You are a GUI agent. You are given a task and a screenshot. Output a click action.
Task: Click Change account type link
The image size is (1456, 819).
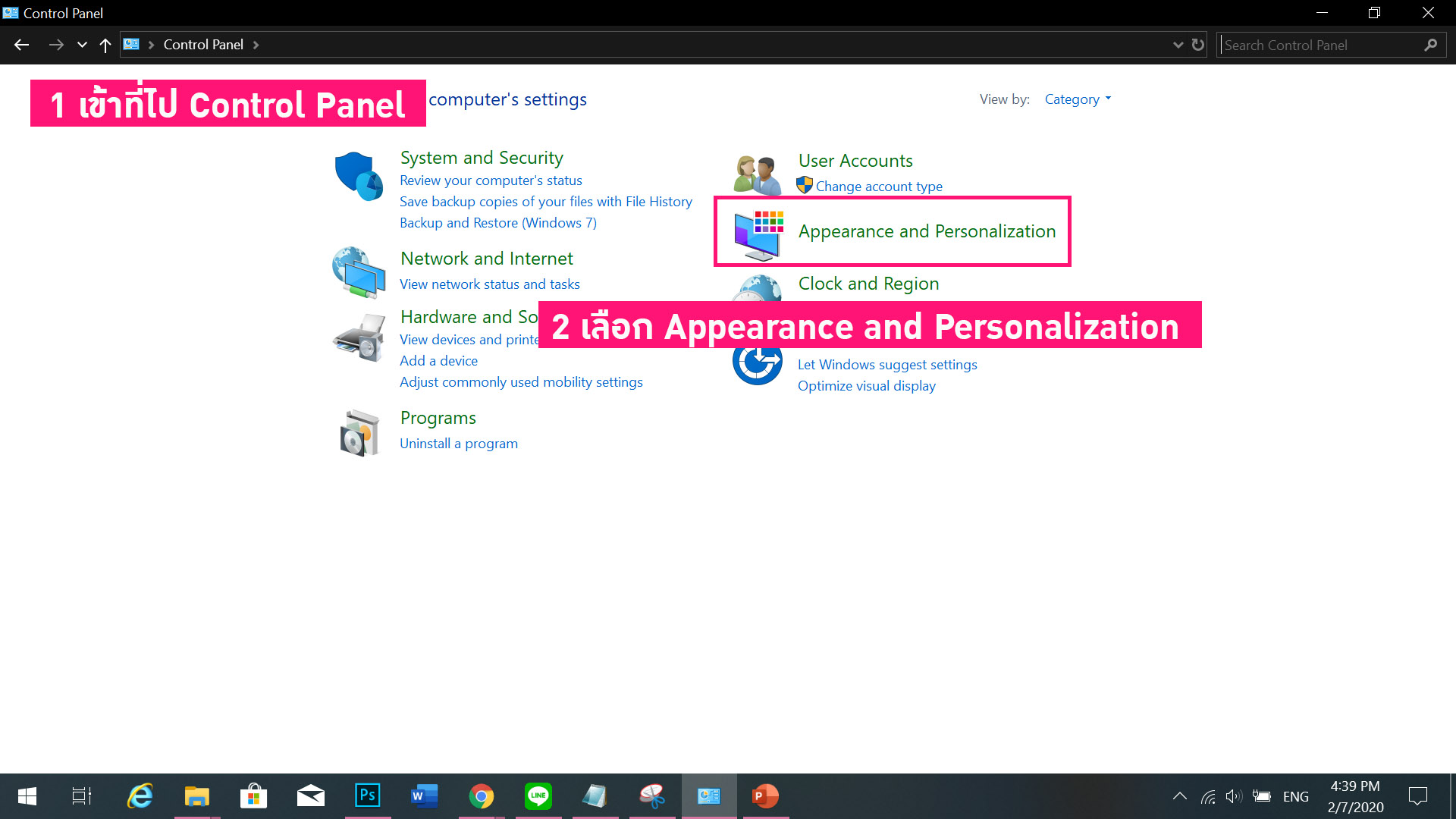pos(879,187)
